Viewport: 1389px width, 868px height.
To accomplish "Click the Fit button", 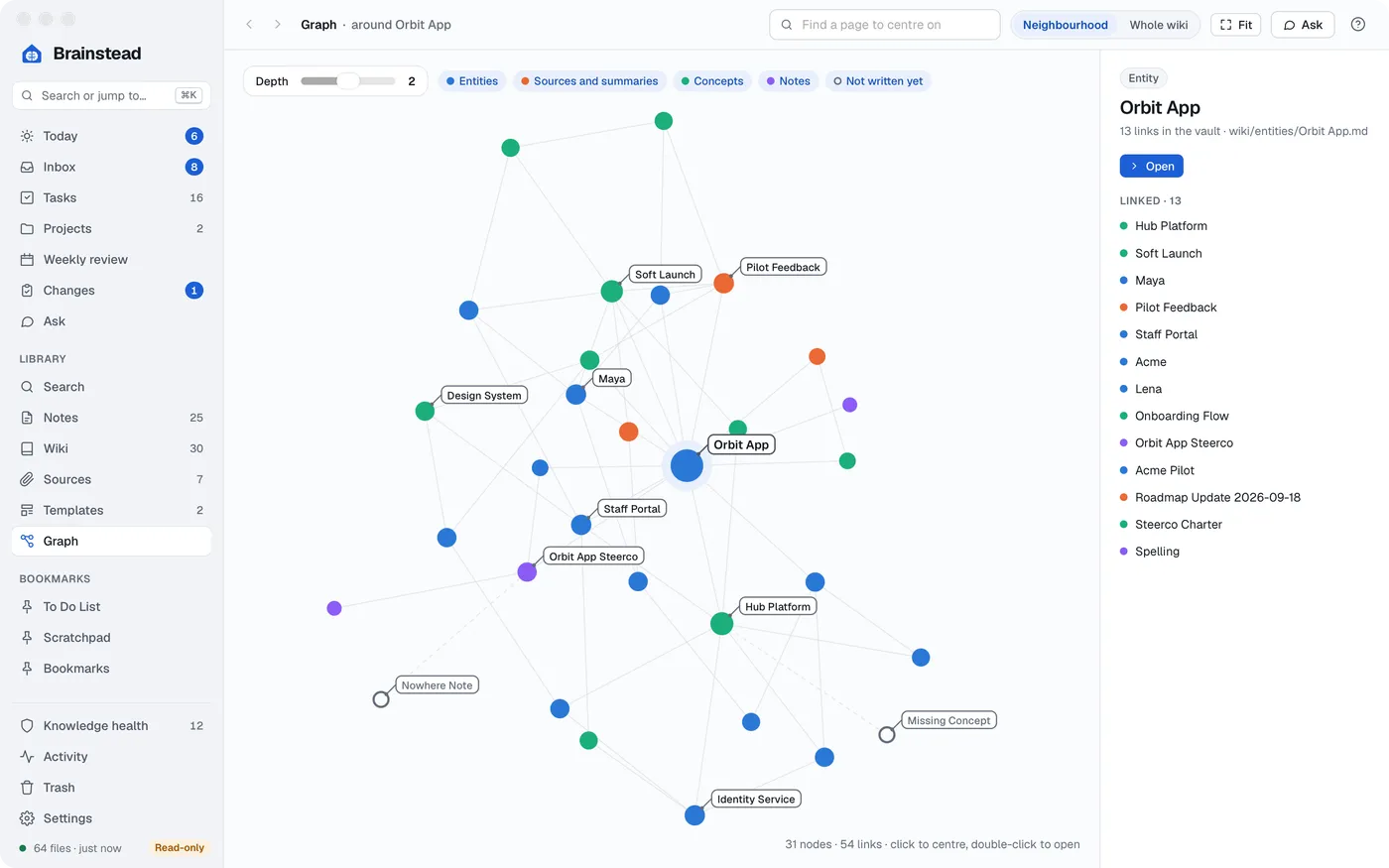I will [1236, 25].
